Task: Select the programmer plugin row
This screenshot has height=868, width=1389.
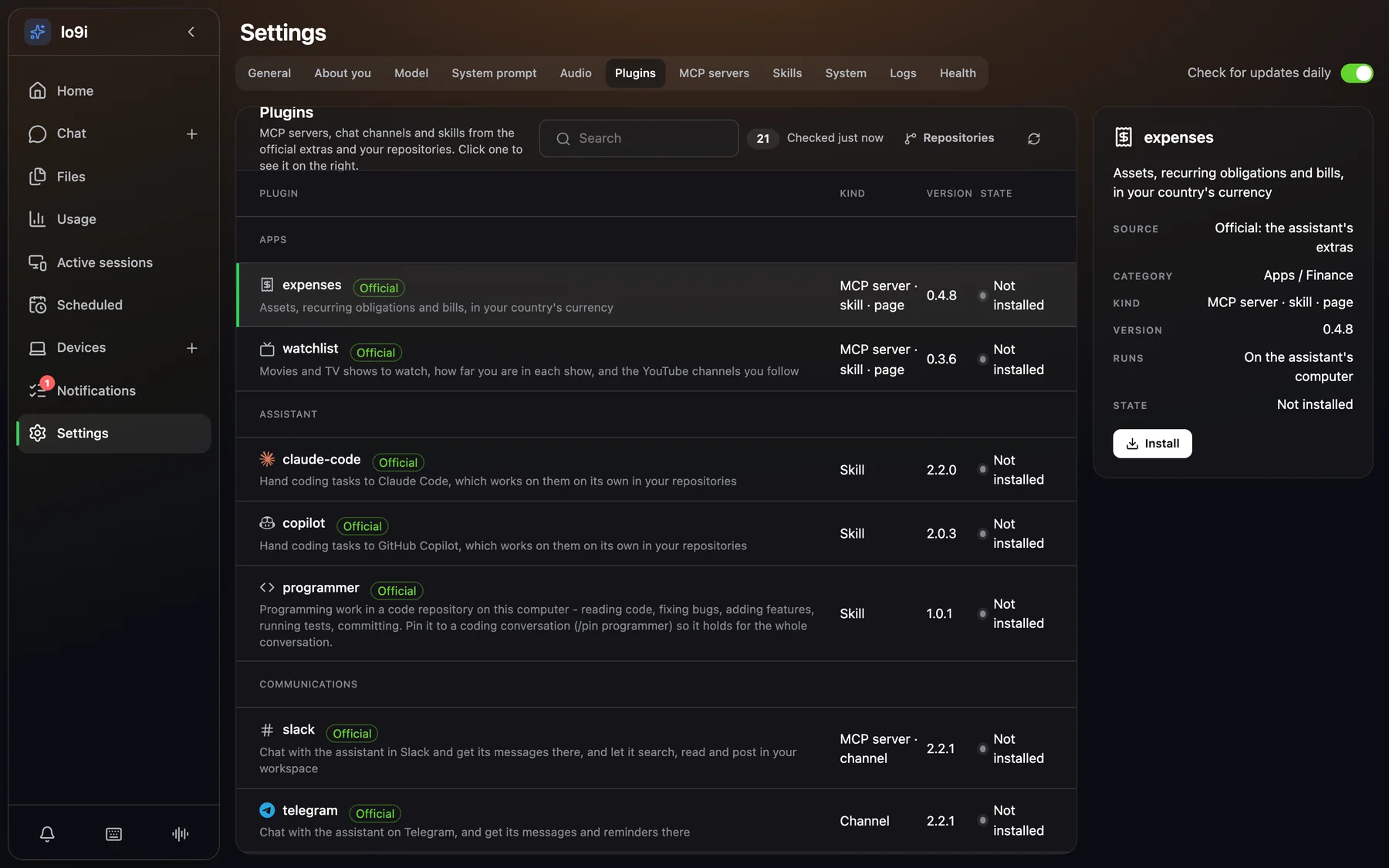Action: point(656,614)
